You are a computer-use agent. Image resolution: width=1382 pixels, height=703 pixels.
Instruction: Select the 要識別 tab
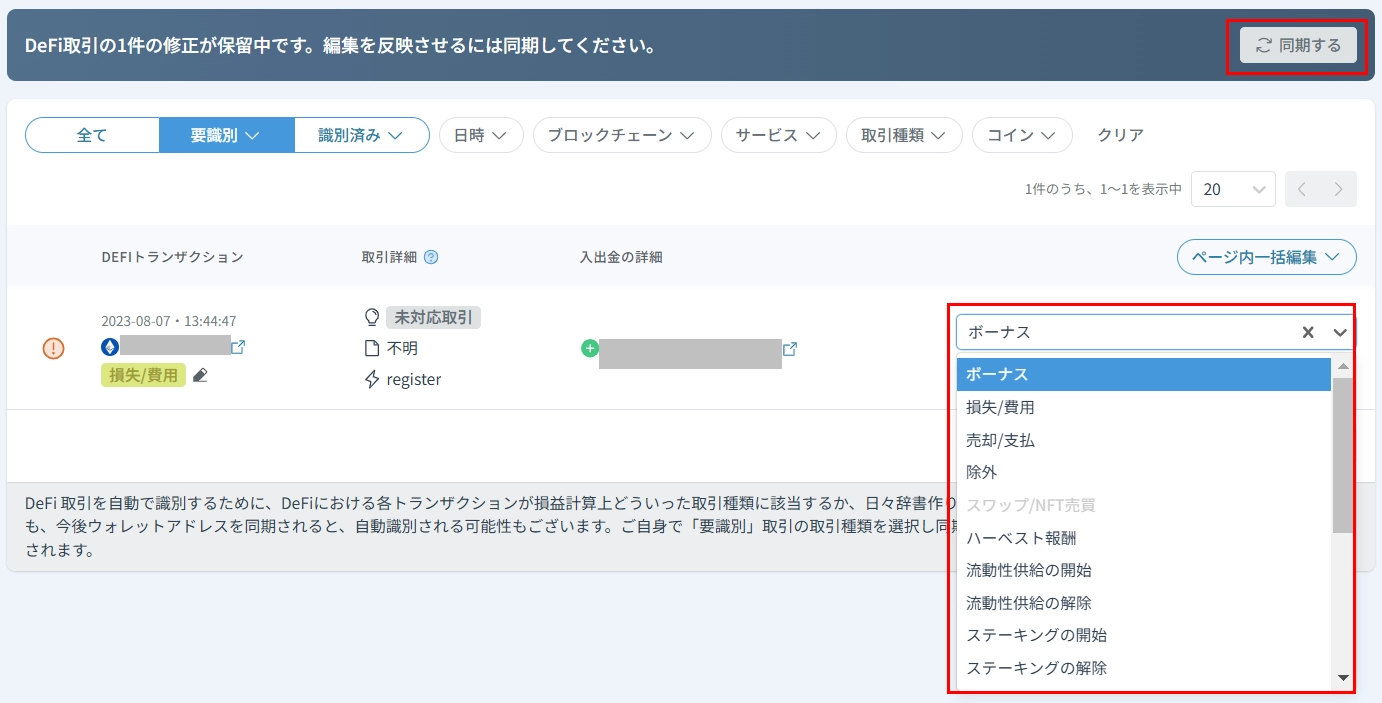click(x=226, y=135)
